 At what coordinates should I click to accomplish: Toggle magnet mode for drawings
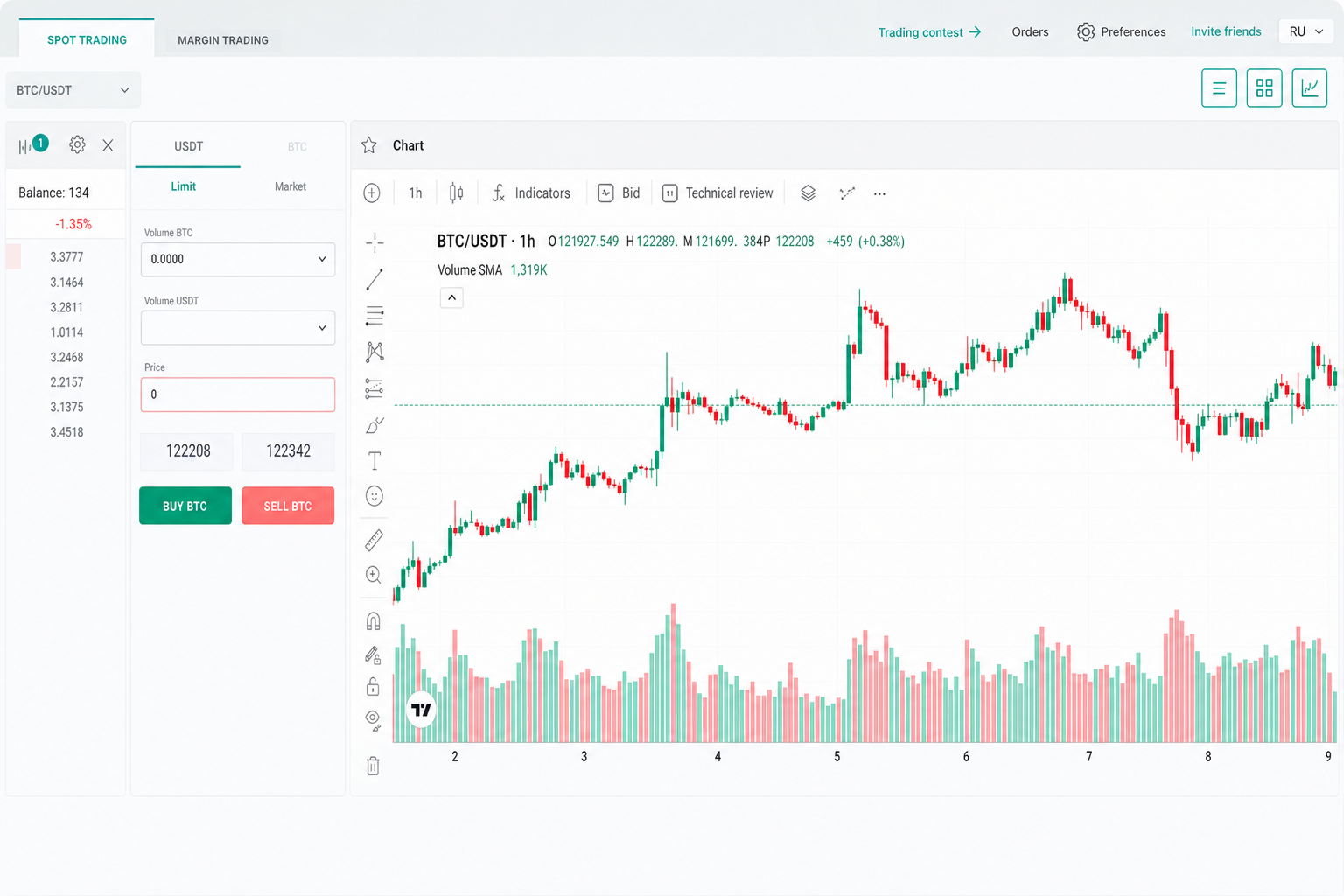tap(373, 621)
